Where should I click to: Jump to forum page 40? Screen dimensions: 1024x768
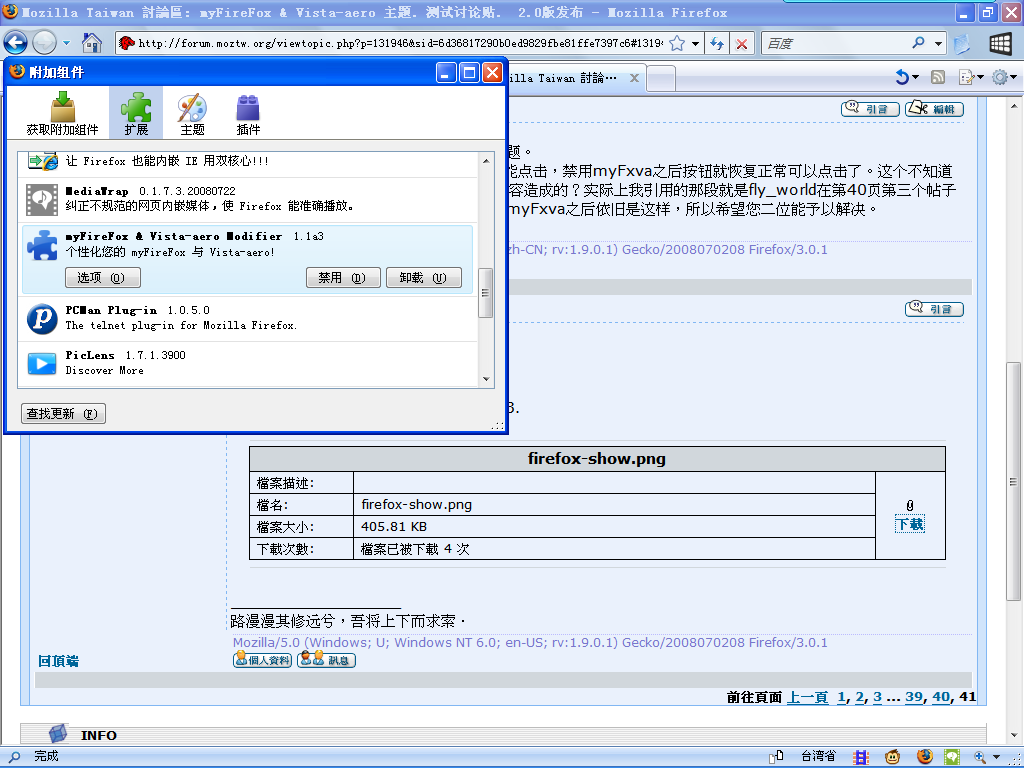[941, 697]
